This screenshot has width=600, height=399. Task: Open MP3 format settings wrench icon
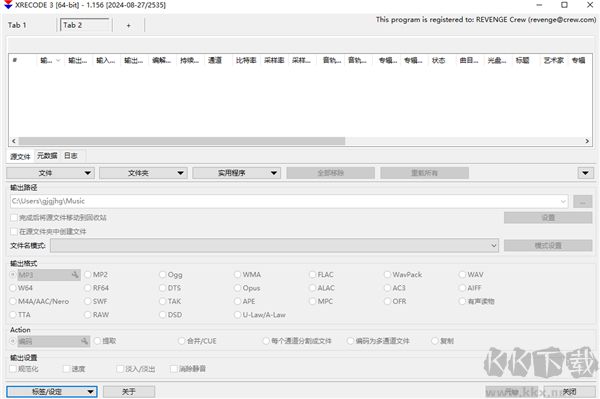pyautogui.click(x=75, y=275)
